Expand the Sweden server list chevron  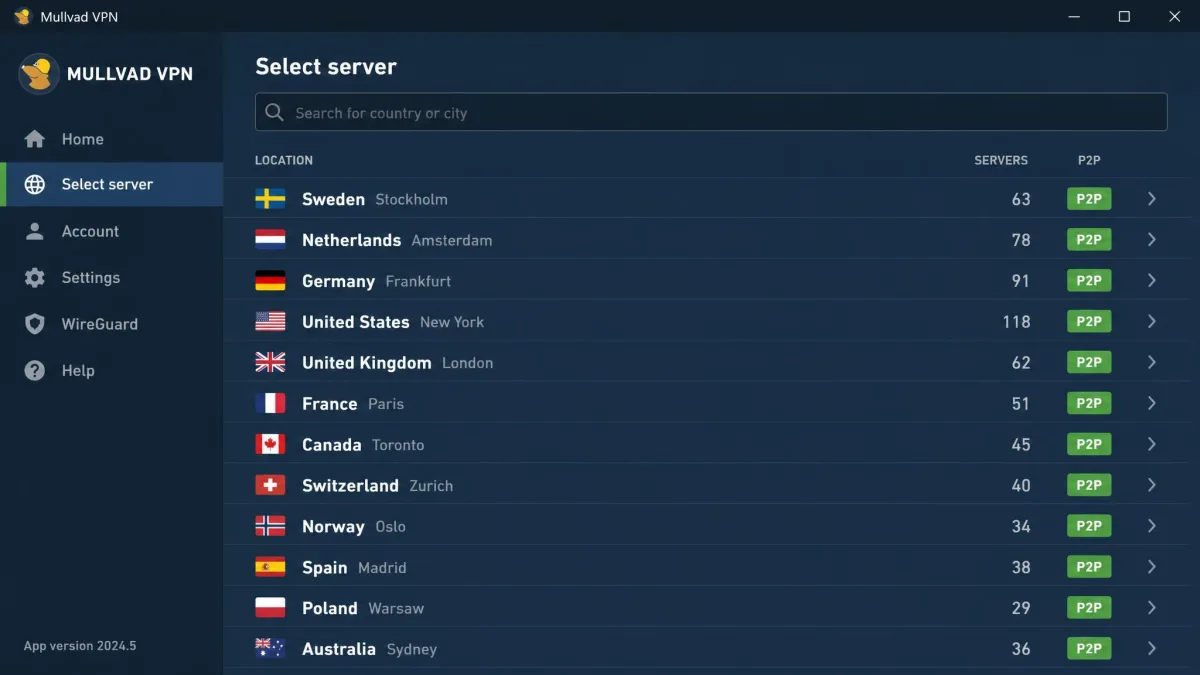tap(1152, 199)
